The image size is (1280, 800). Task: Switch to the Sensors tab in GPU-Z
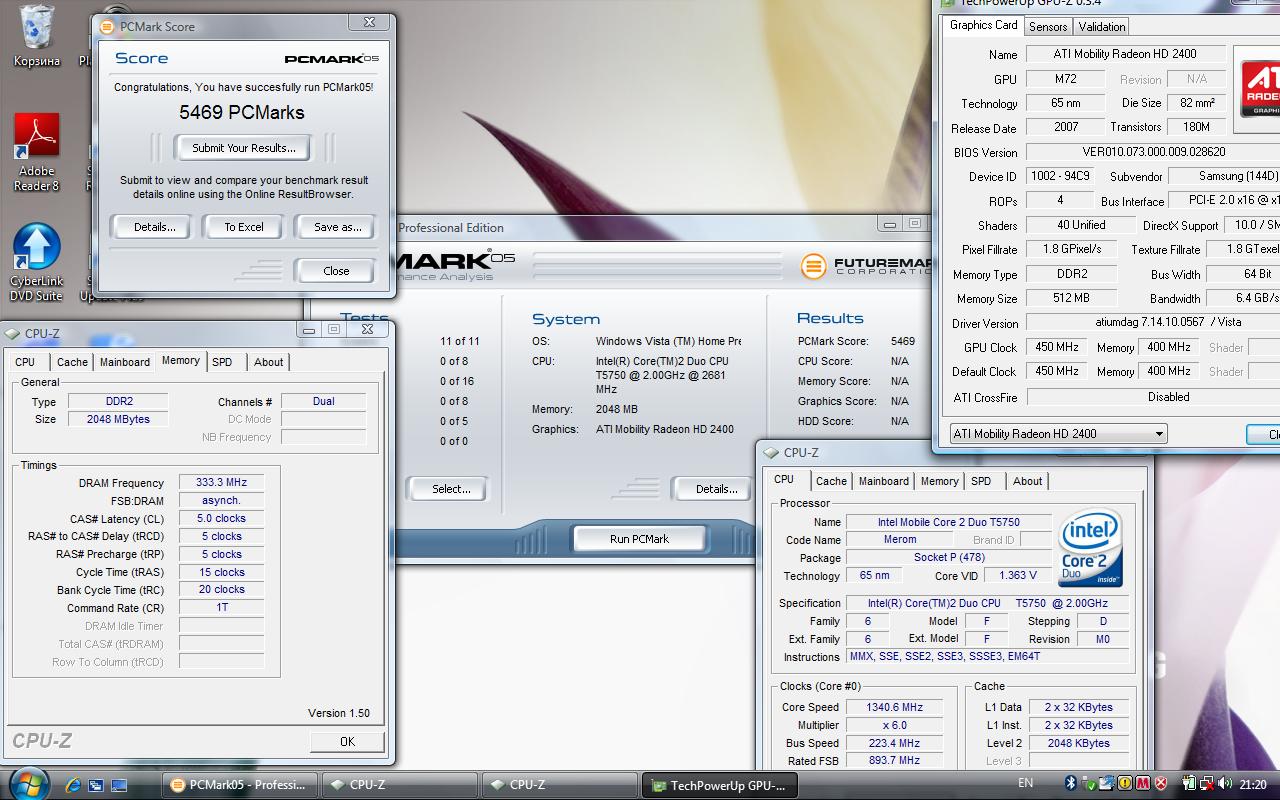[x=1048, y=27]
